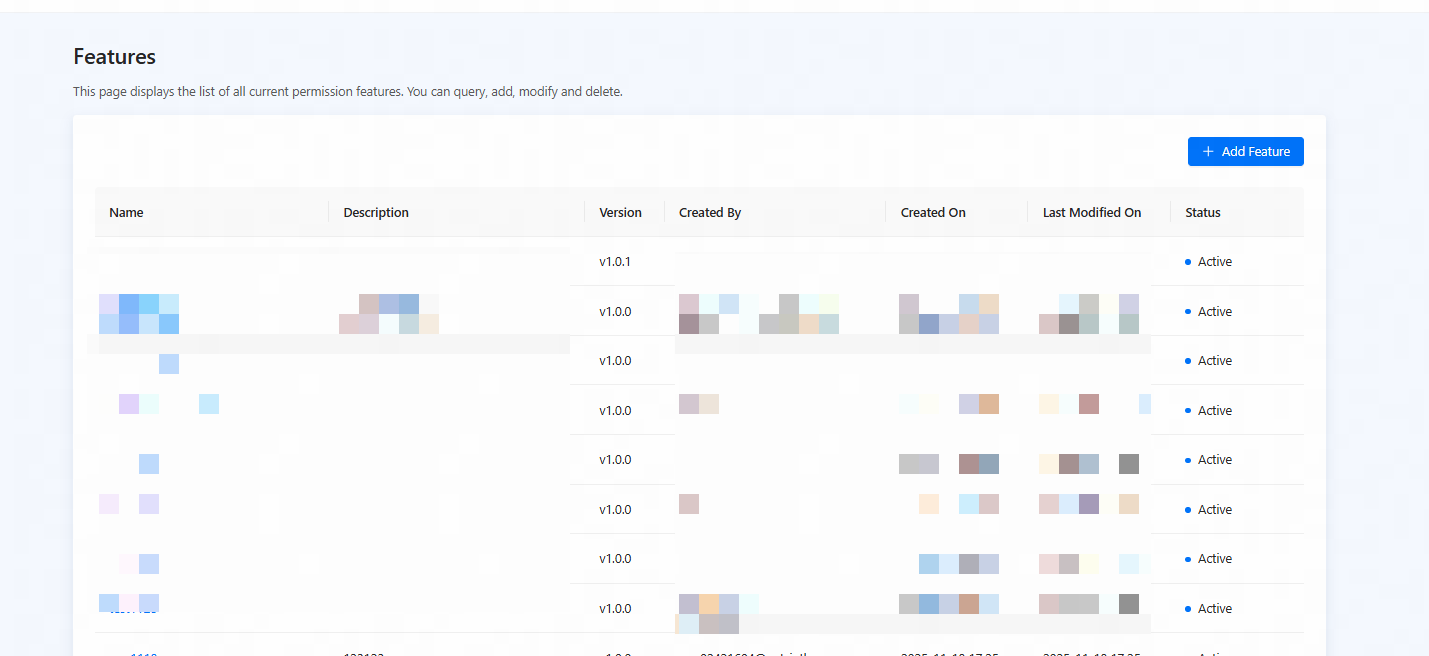Click the Status column header

click(x=1203, y=212)
